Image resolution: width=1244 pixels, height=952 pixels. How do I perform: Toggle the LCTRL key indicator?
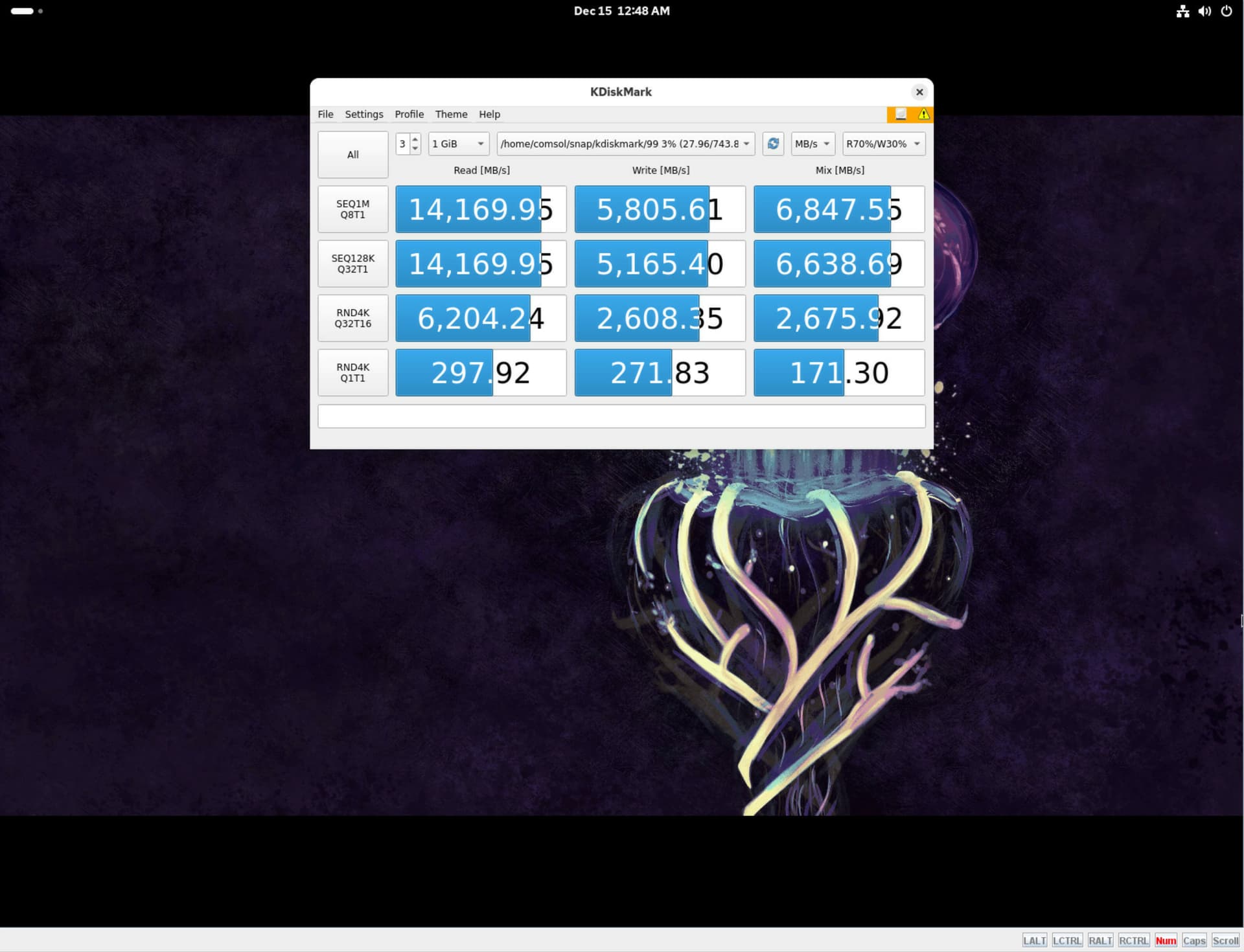coord(1067,940)
